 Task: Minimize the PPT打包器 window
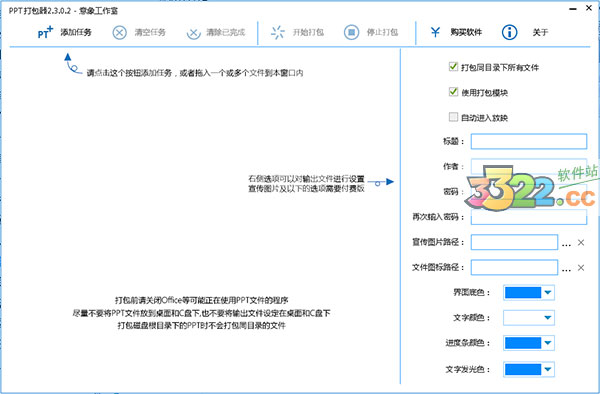pos(573,8)
